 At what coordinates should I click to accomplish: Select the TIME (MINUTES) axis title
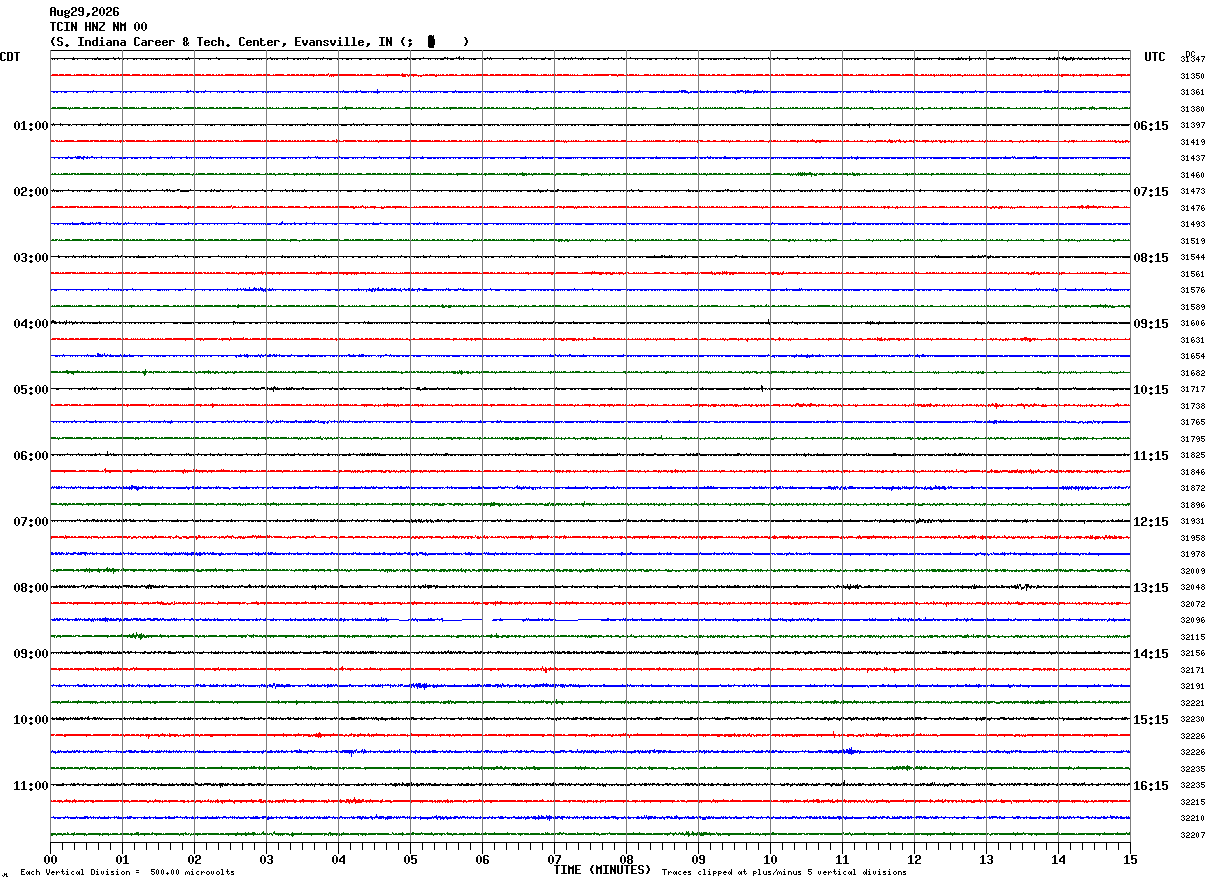tap(602, 870)
